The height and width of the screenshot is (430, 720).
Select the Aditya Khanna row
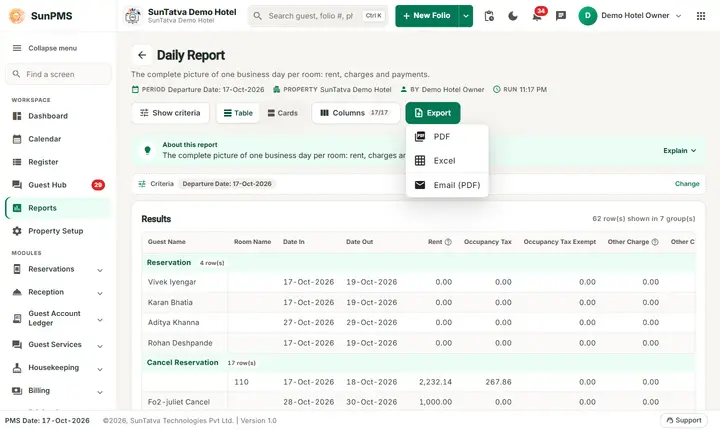(x=419, y=322)
